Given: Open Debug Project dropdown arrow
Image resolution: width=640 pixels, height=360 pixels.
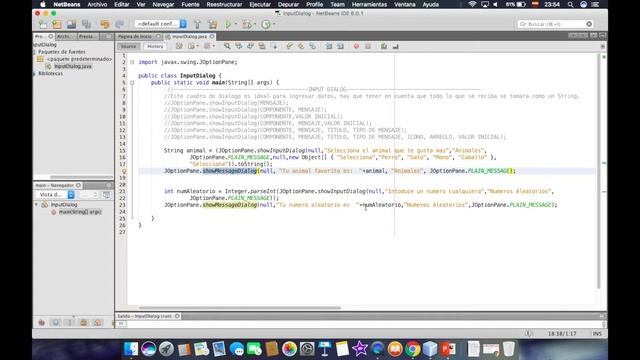Looking at the screenshot, I should 255,24.
